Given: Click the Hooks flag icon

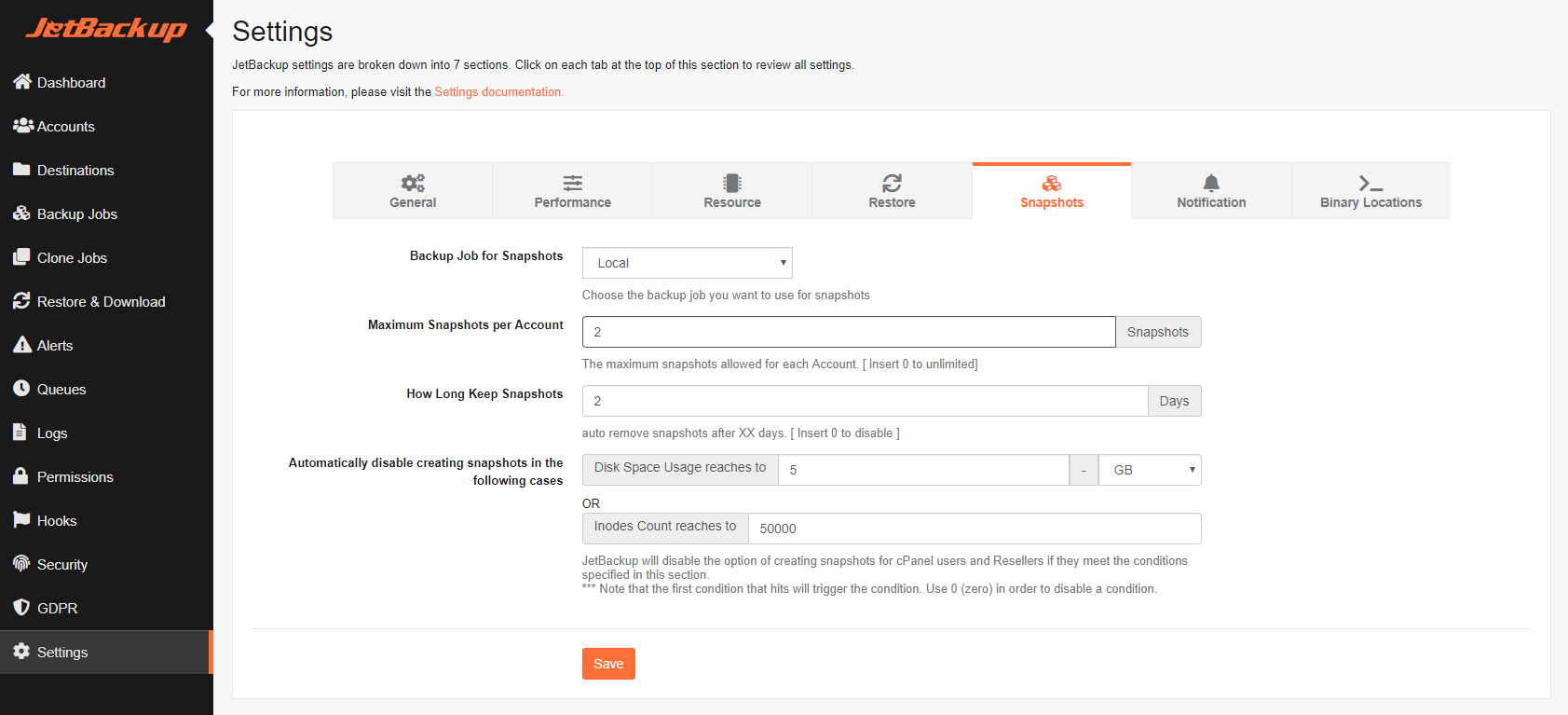Looking at the screenshot, I should 21,520.
